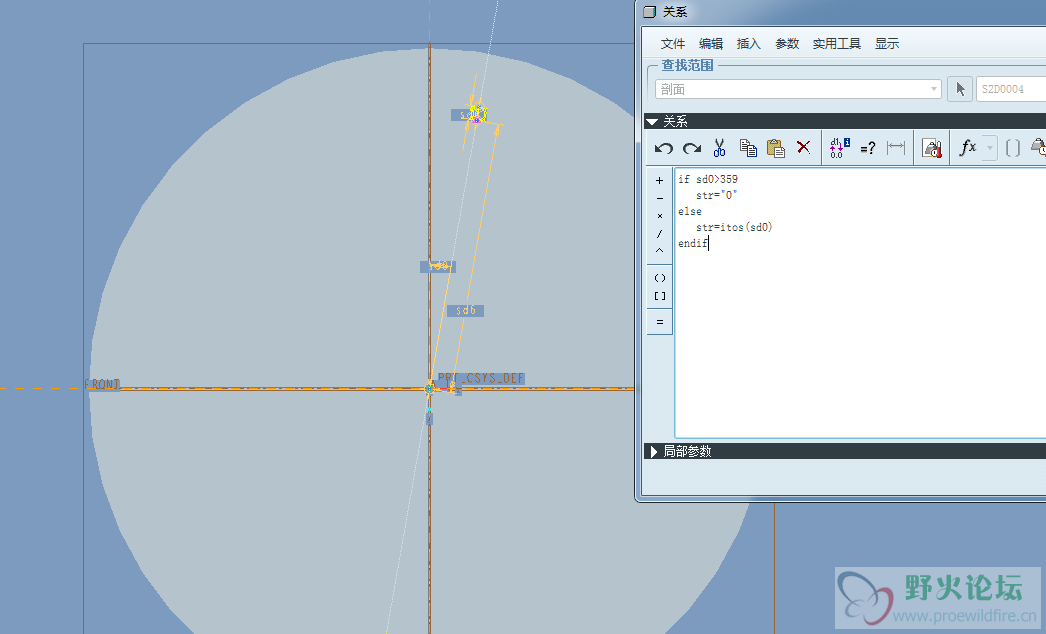Insert round parentheses ( )
This screenshot has height=634, width=1046.
click(660, 278)
